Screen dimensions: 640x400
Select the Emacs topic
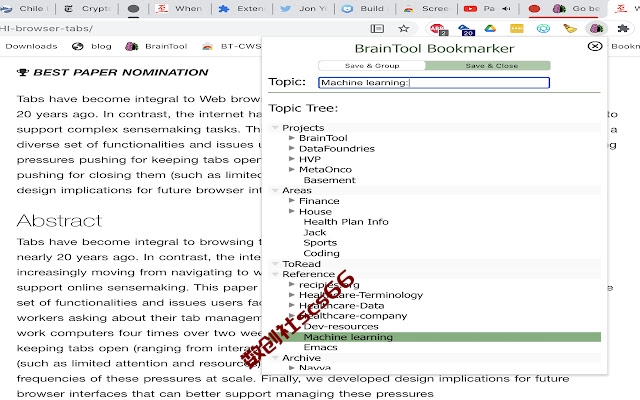tap(320, 347)
